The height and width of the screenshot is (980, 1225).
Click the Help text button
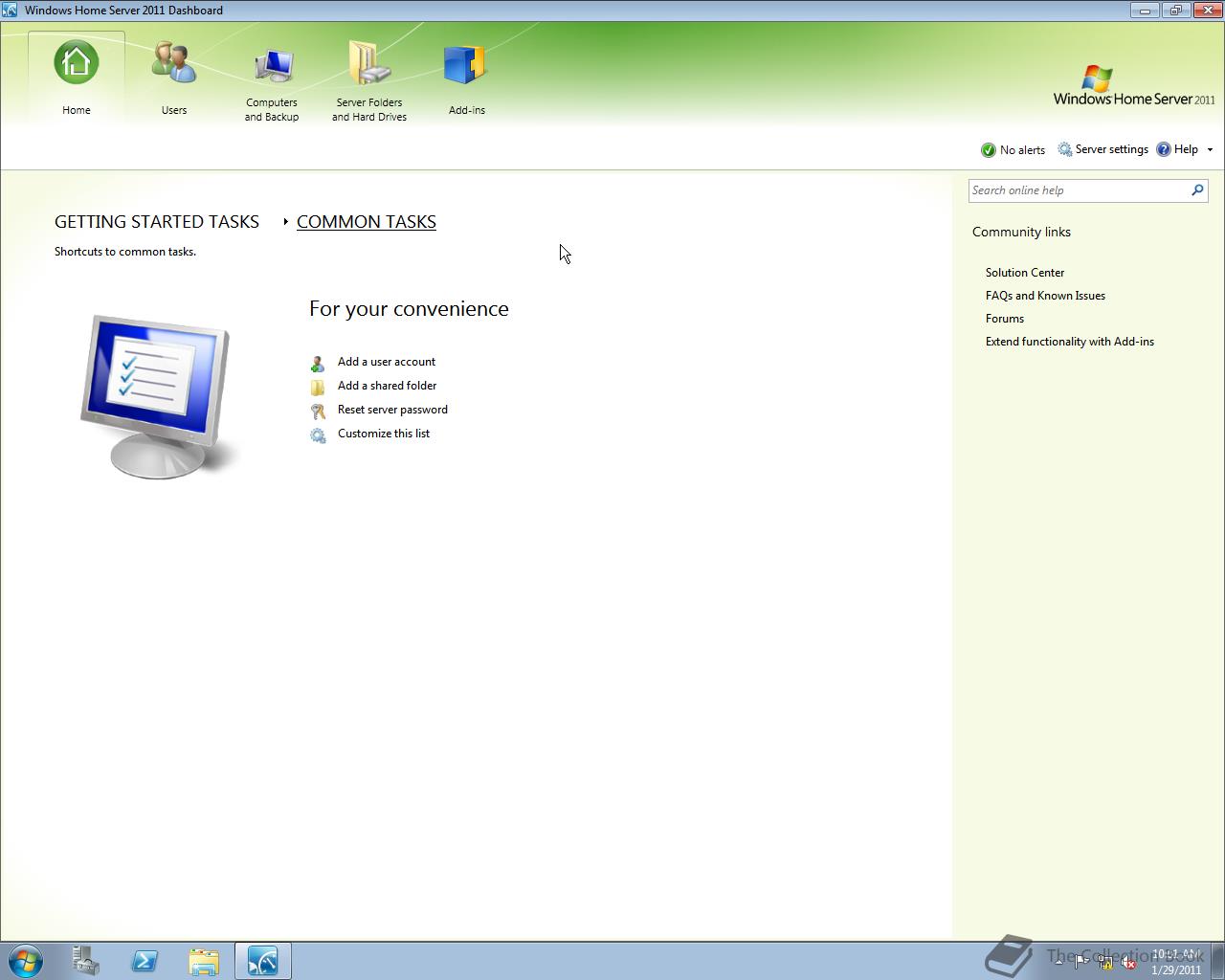[1186, 149]
